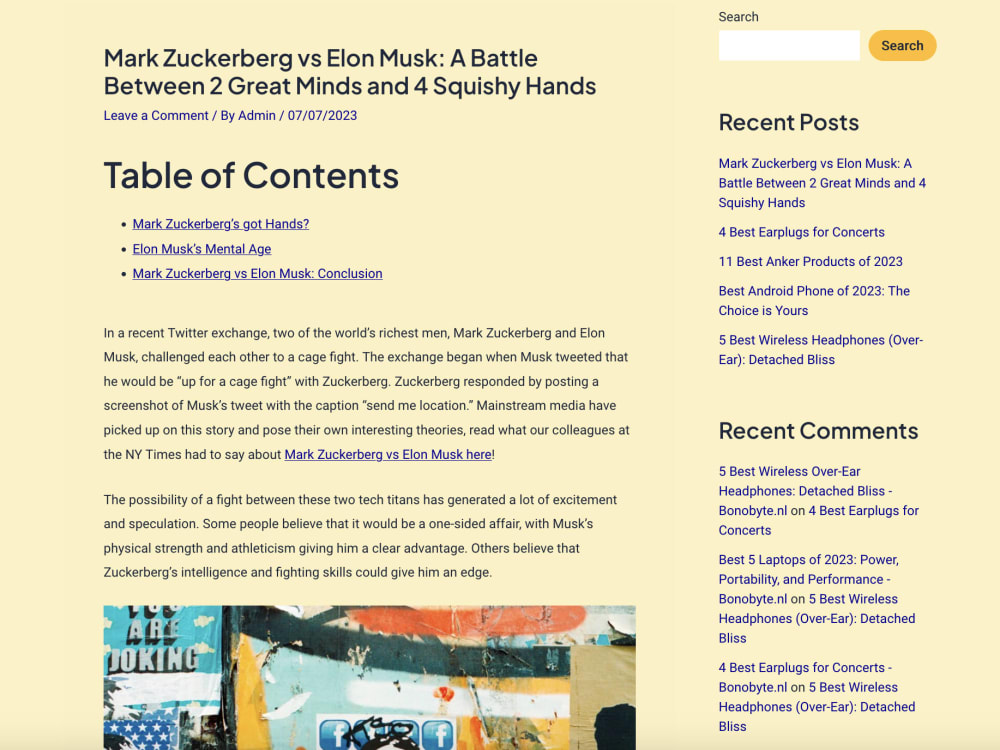Image resolution: width=1000 pixels, height=750 pixels.
Task: Open last comment author 4 Best Earplugs for Concerts - Bonobyte.nl
Action: coord(805,677)
